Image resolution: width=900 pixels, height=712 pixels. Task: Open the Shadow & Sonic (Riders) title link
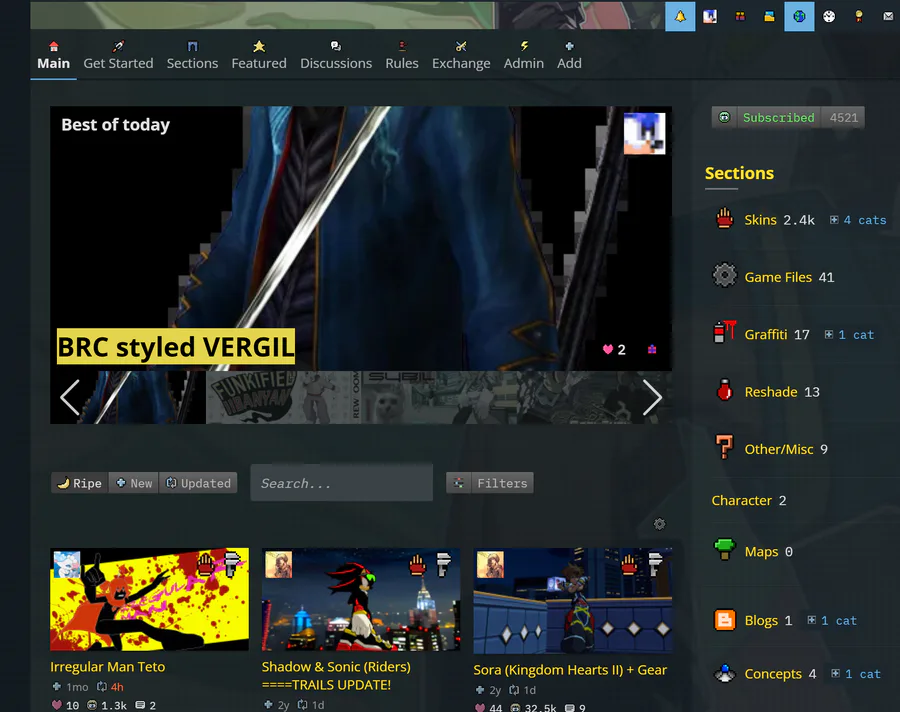pyautogui.click(x=336, y=676)
